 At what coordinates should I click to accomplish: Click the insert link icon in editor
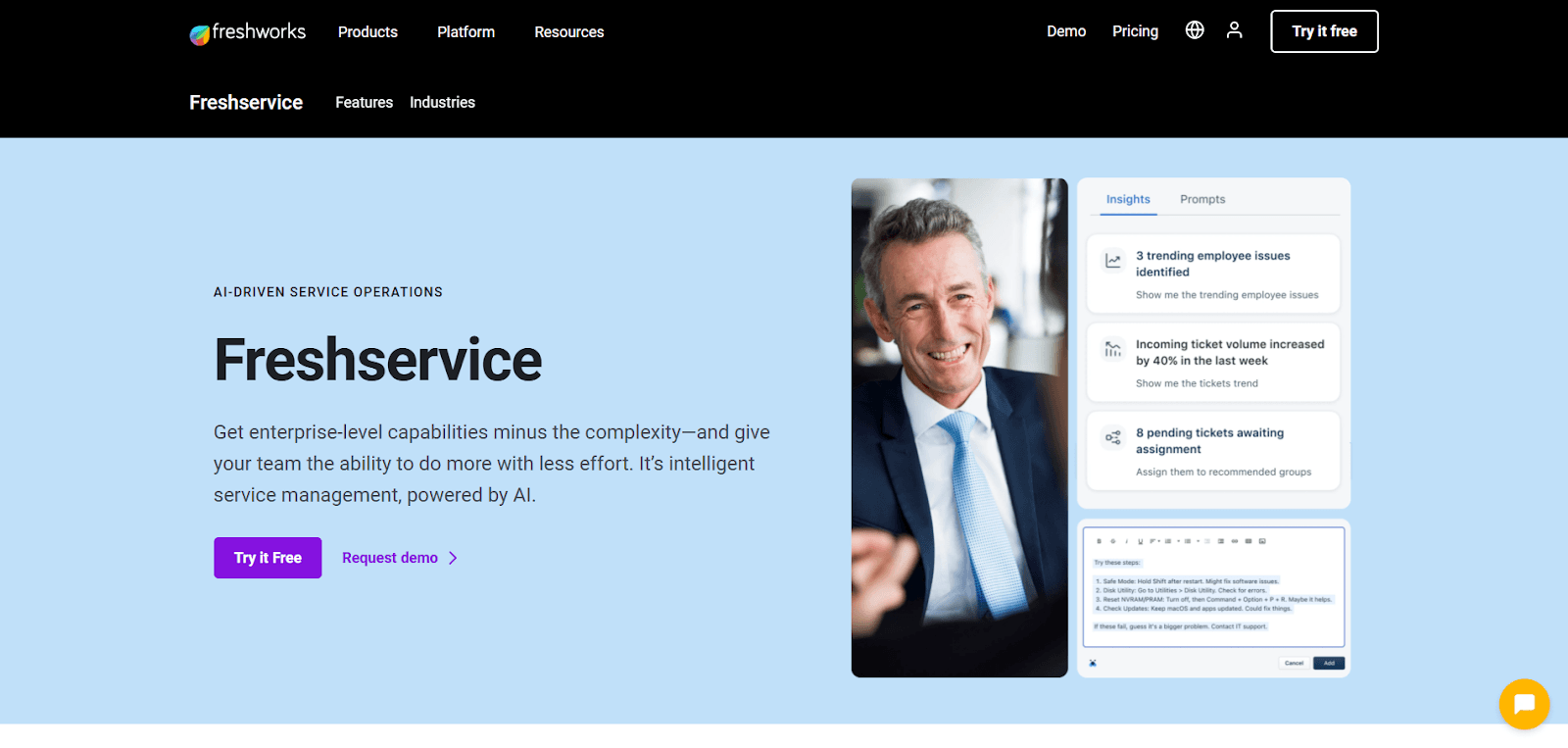(x=1235, y=541)
